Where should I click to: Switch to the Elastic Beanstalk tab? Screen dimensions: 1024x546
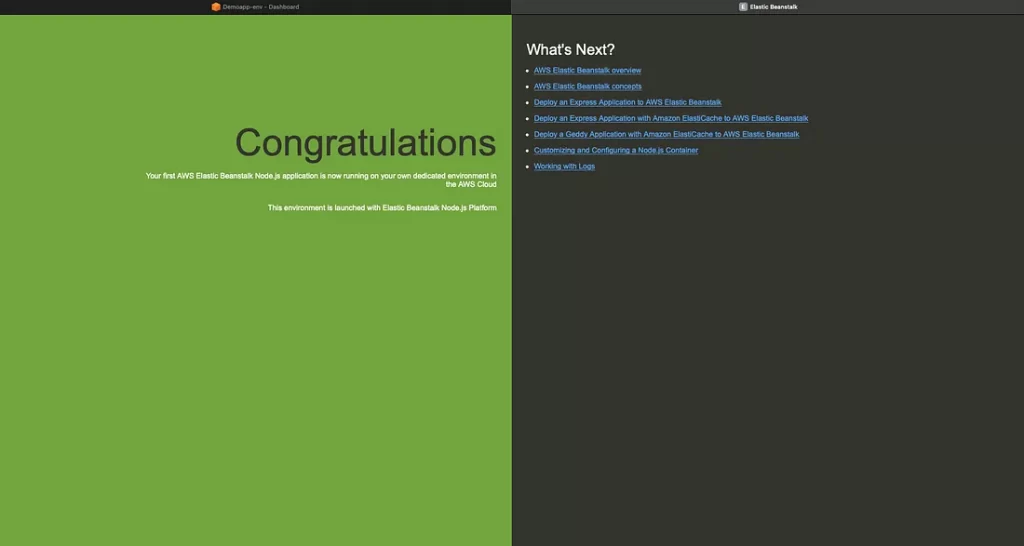(773, 7)
